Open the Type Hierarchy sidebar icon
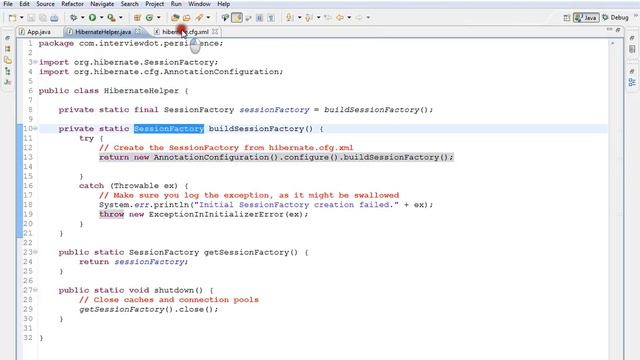 point(7,71)
